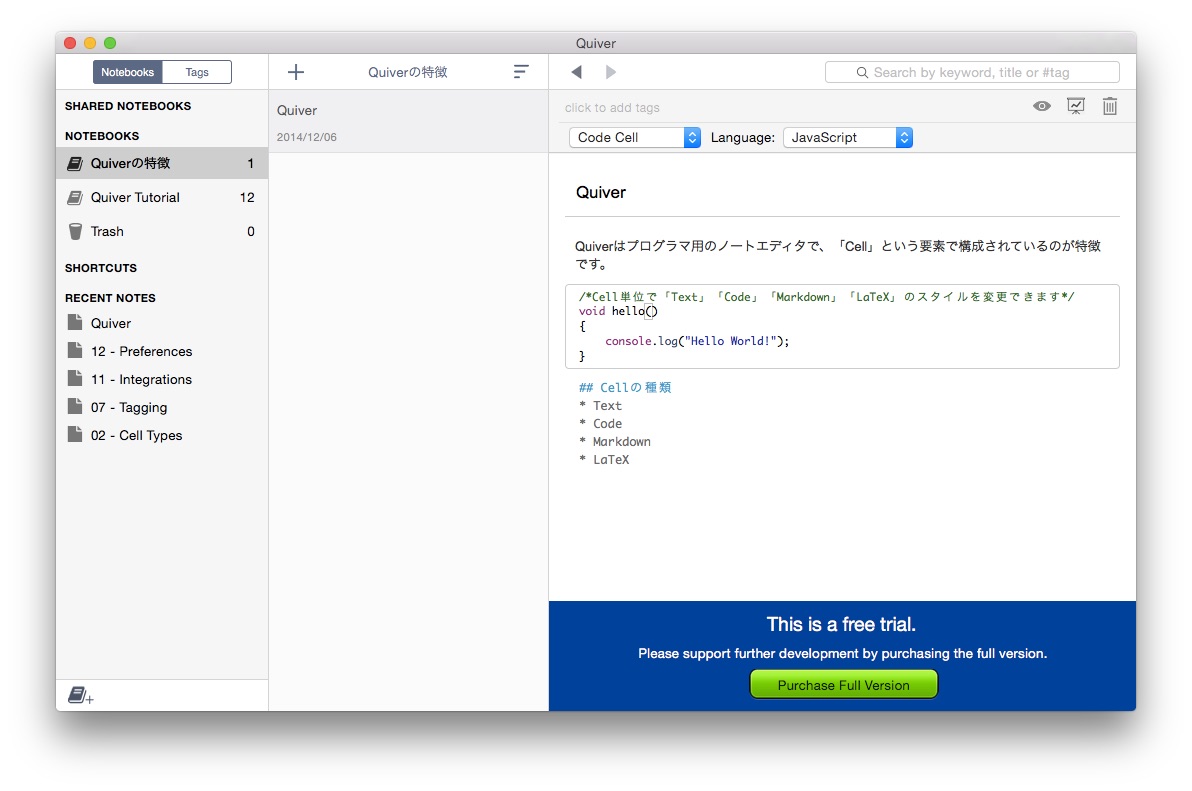Select the Quiver note dated 2014/12/06
The height and width of the screenshot is (791, 1192).
coord(408,122)
